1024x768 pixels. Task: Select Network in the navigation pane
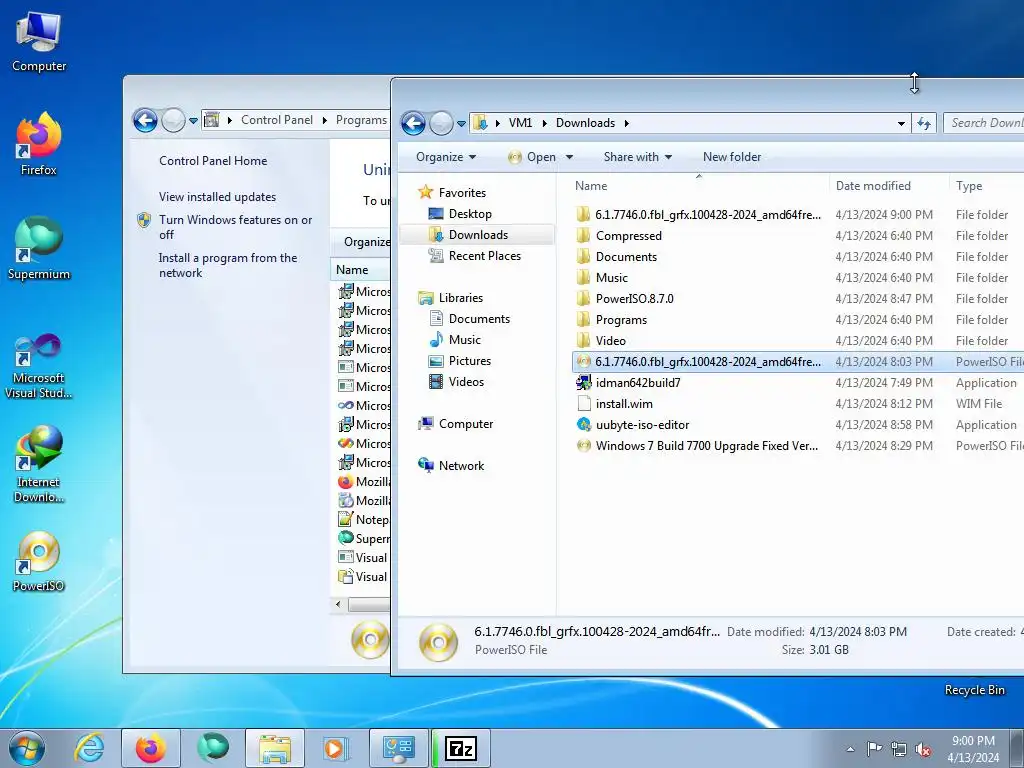pos(461,466)
